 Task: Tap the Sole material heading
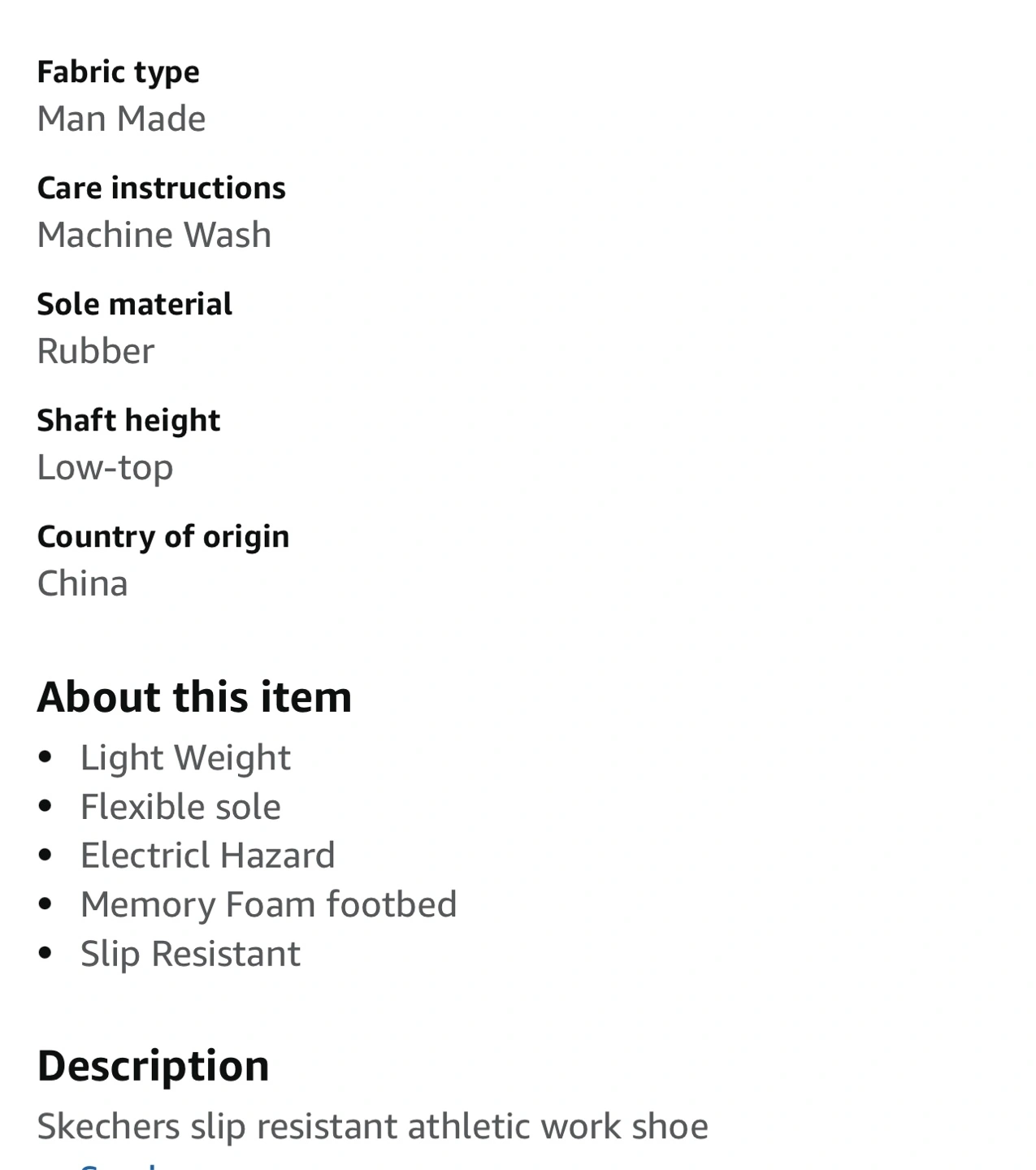coord(135,305)
